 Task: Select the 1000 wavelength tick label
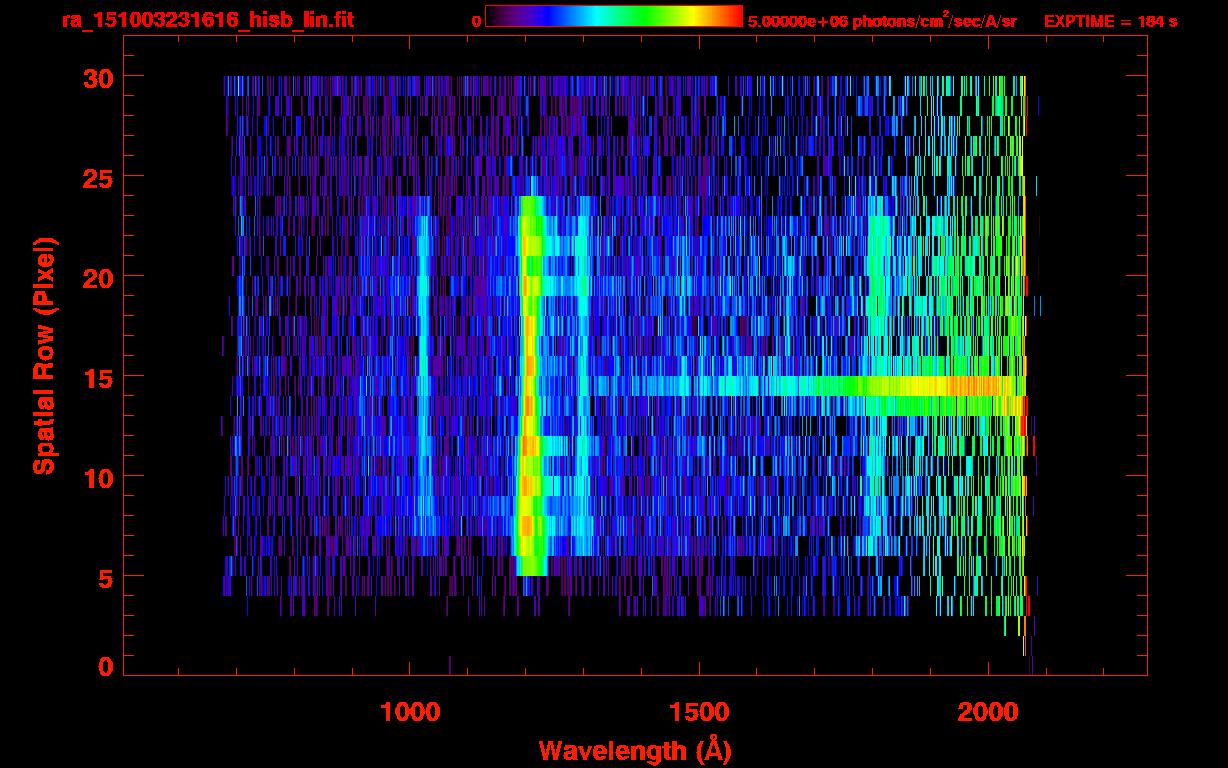[x=410, y=712]
